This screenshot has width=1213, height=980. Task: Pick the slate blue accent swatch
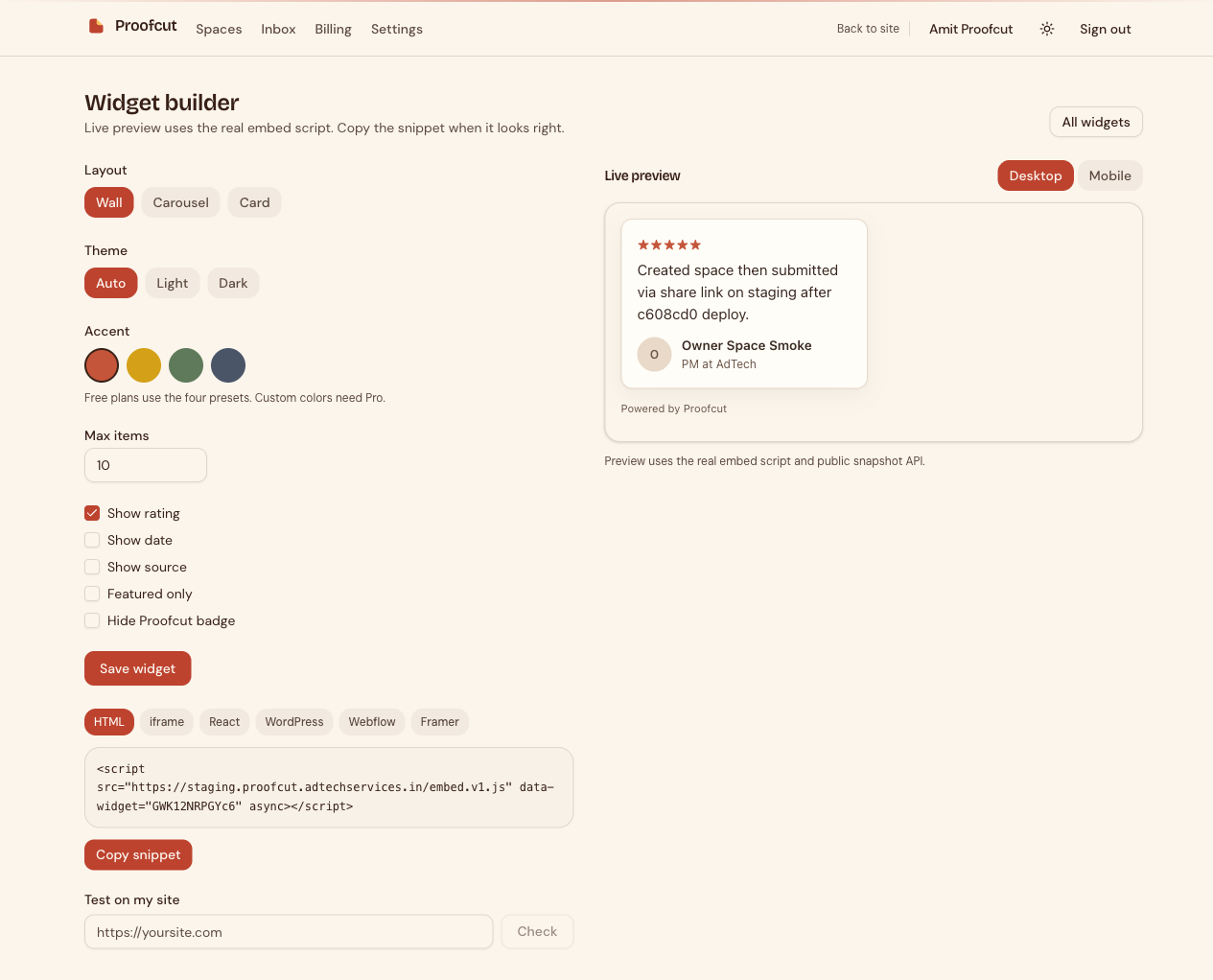[x=228, y=365]
